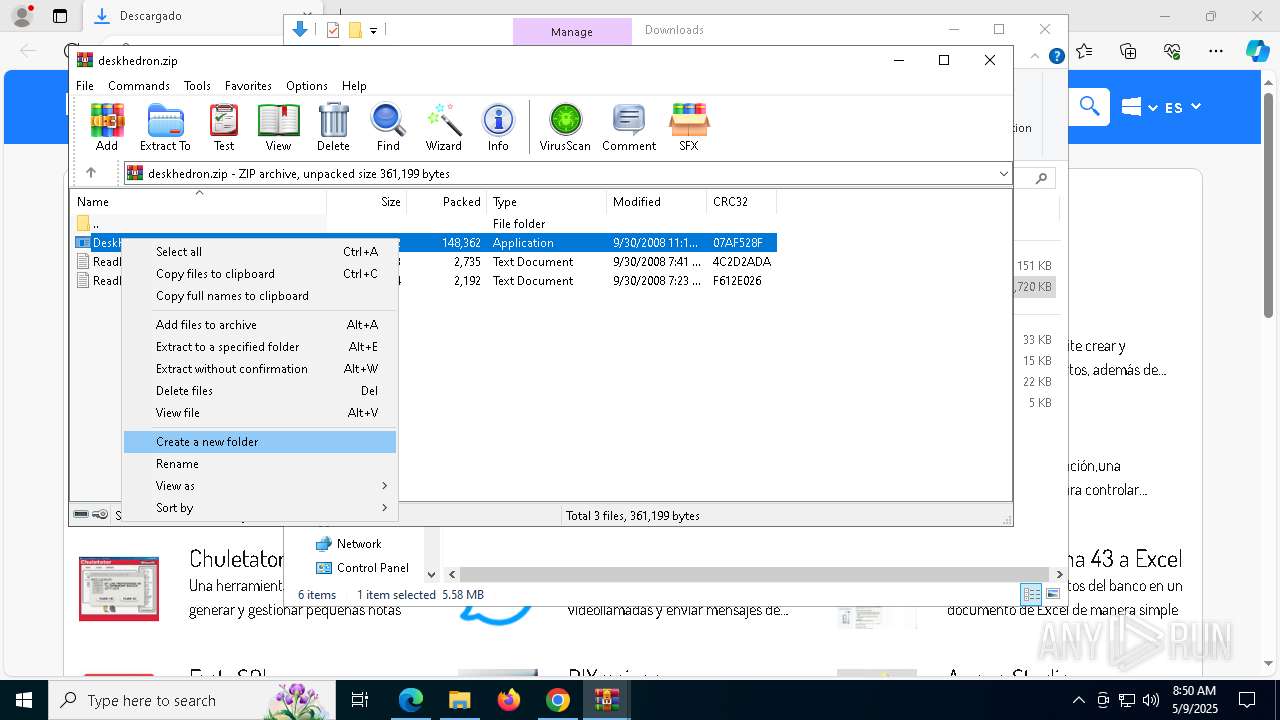Viewport: 1280px width, 720px height.
Task: Click the Comment toolbar icon
Action: [x=629, y=127]
